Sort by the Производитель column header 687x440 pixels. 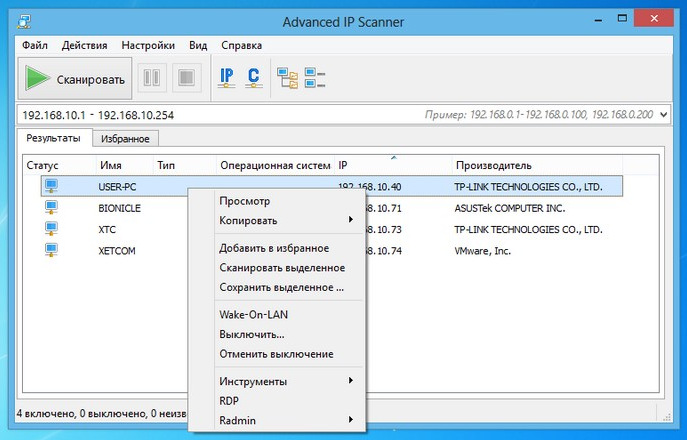pyautogui.click(x=537, y=165)
